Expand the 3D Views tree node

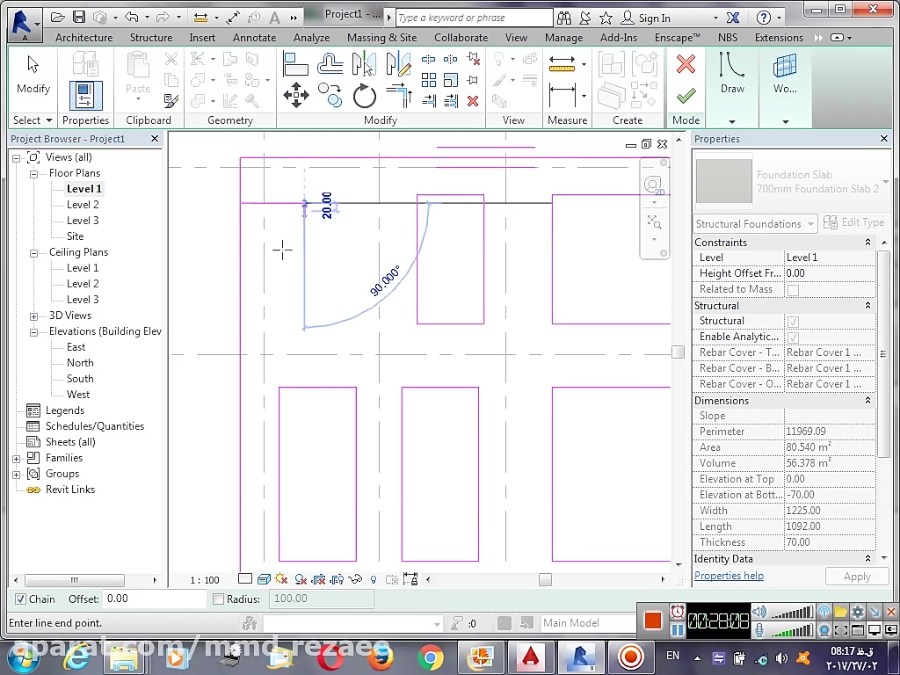click(33, 315)
